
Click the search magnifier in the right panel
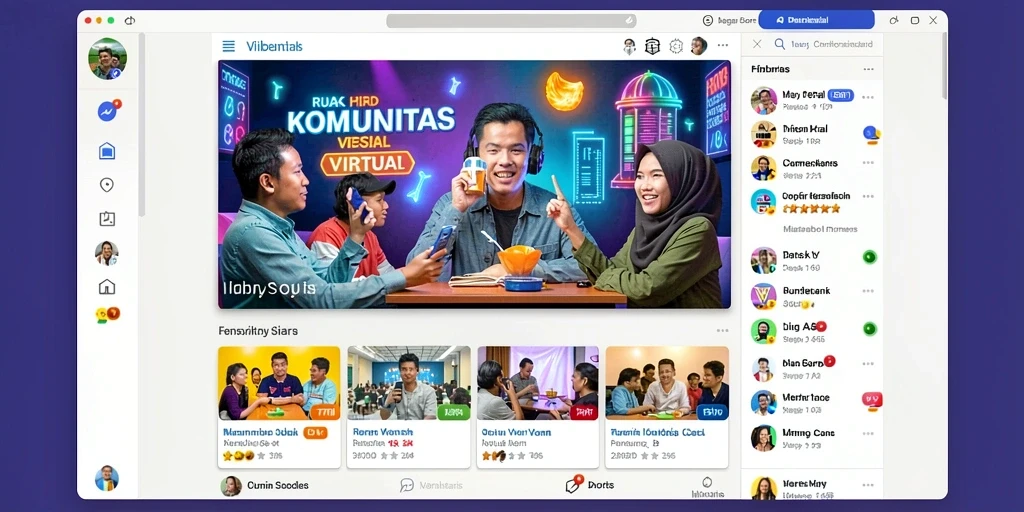779,44
